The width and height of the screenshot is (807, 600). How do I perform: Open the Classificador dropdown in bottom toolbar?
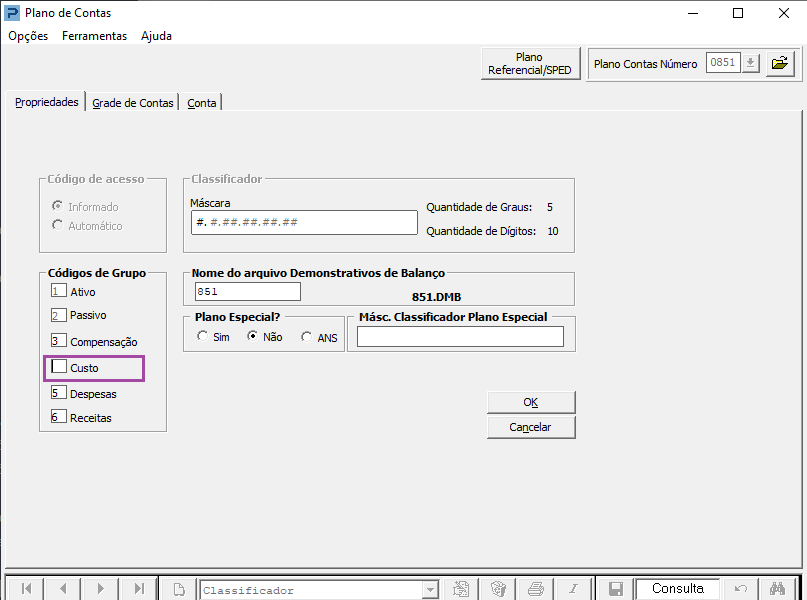(x=430, y=590)
